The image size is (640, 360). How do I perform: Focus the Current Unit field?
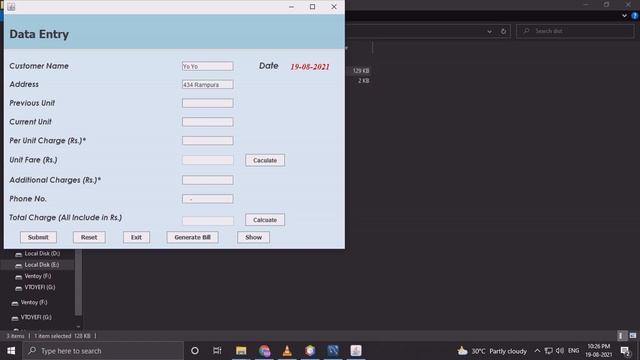pyautogui.click(x=207, y=122)
